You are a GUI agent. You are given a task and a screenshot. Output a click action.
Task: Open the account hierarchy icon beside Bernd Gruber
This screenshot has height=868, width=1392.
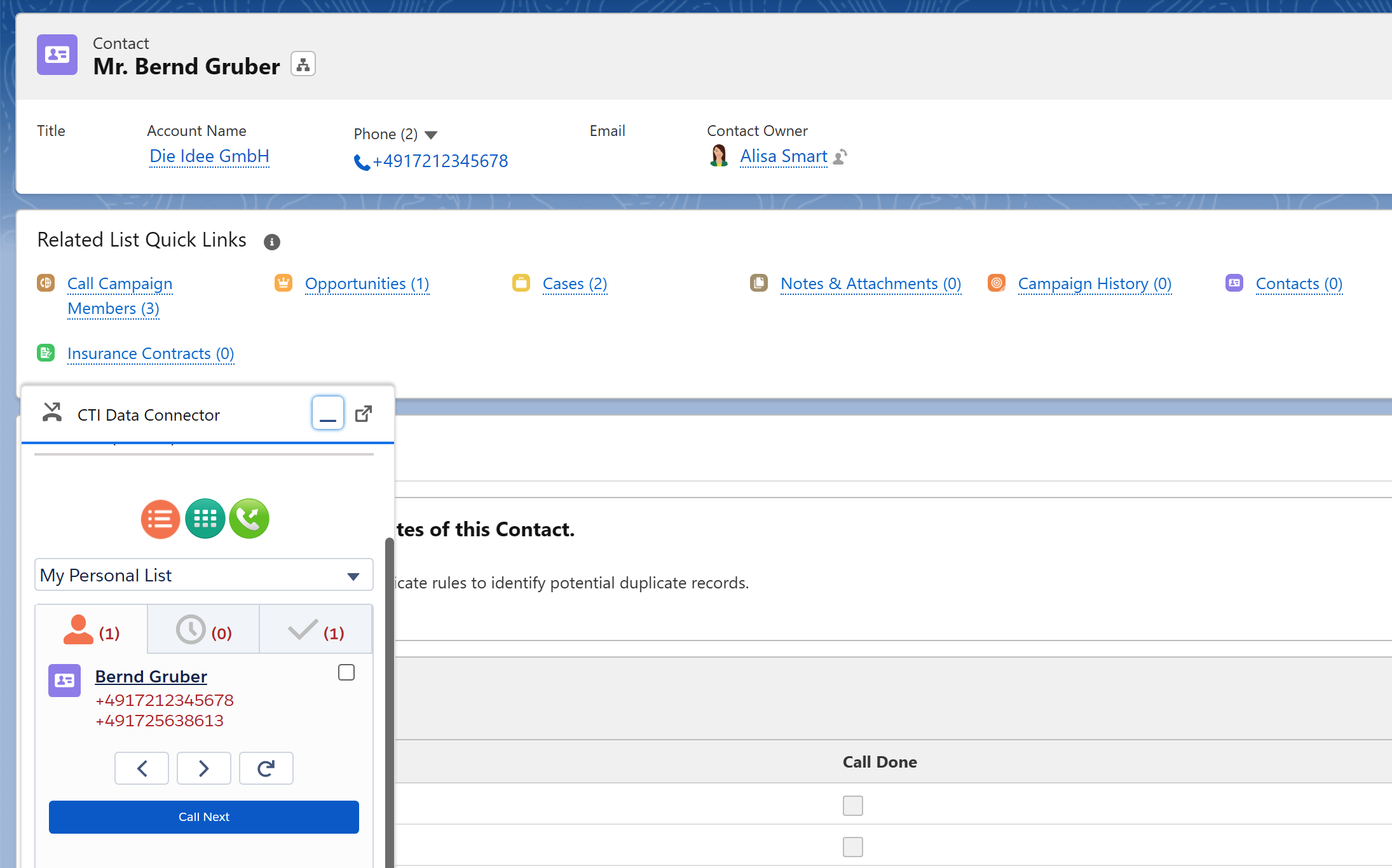[x=303, y=64]
